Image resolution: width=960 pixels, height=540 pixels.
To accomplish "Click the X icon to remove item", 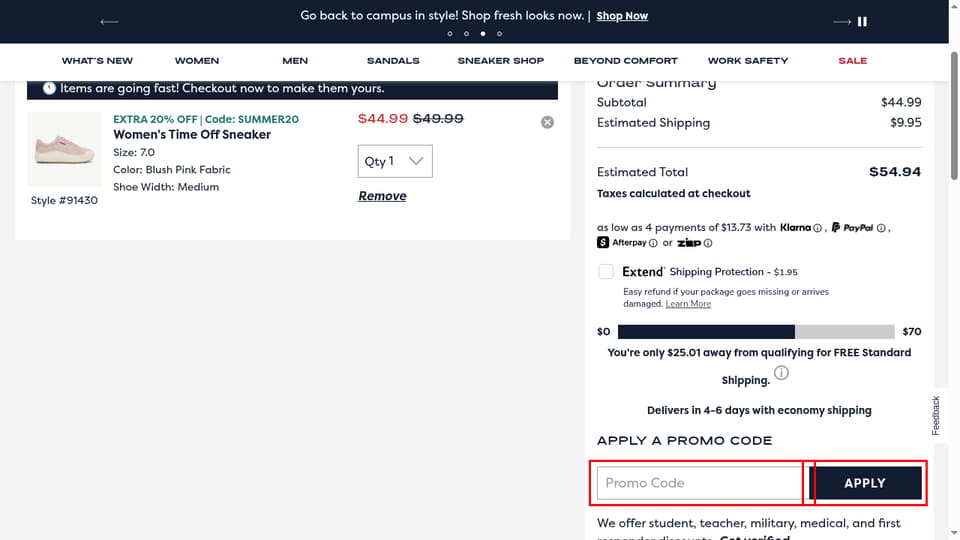I will point(547,122).
